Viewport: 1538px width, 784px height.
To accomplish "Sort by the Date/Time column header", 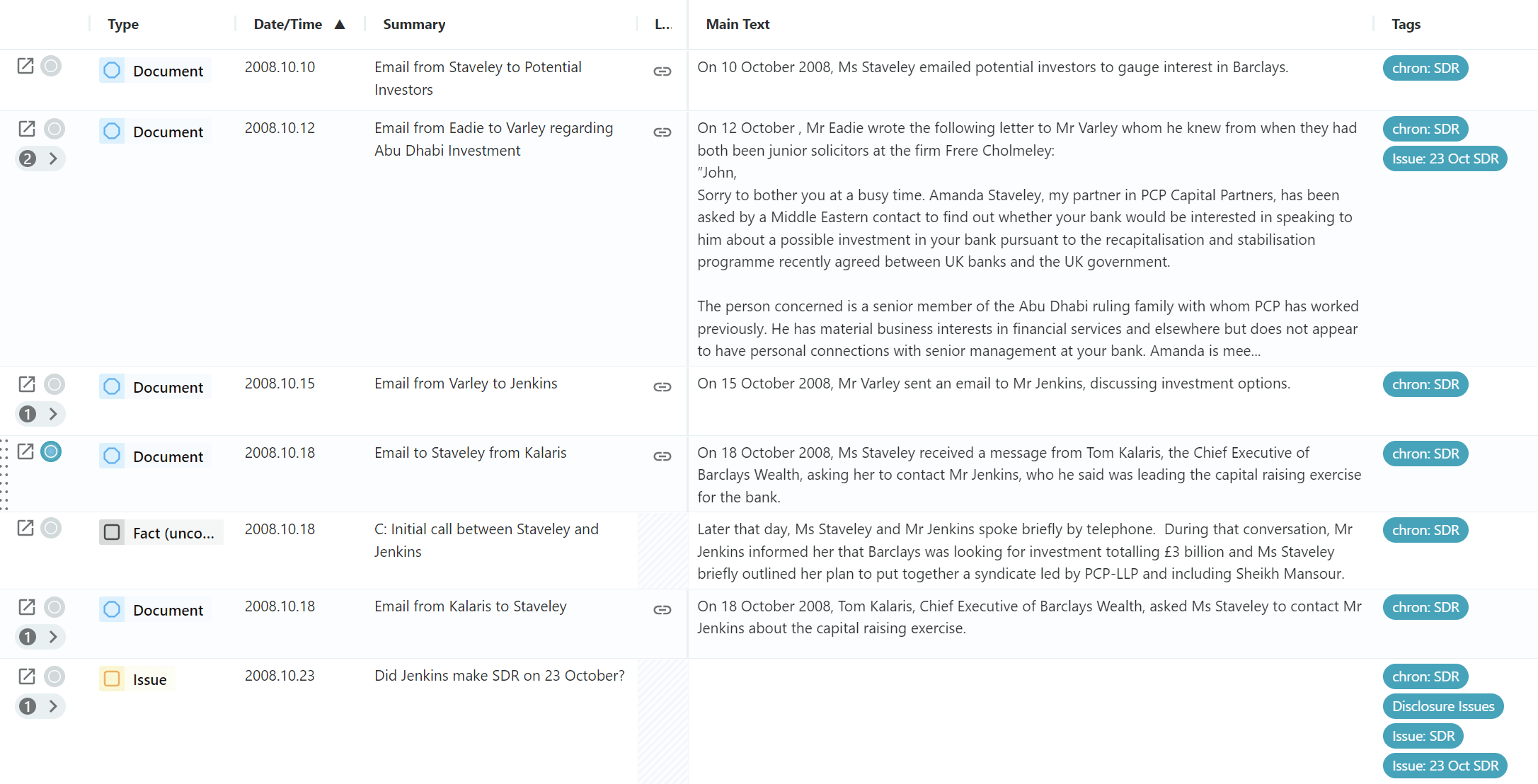I will (x=288, y=24).
